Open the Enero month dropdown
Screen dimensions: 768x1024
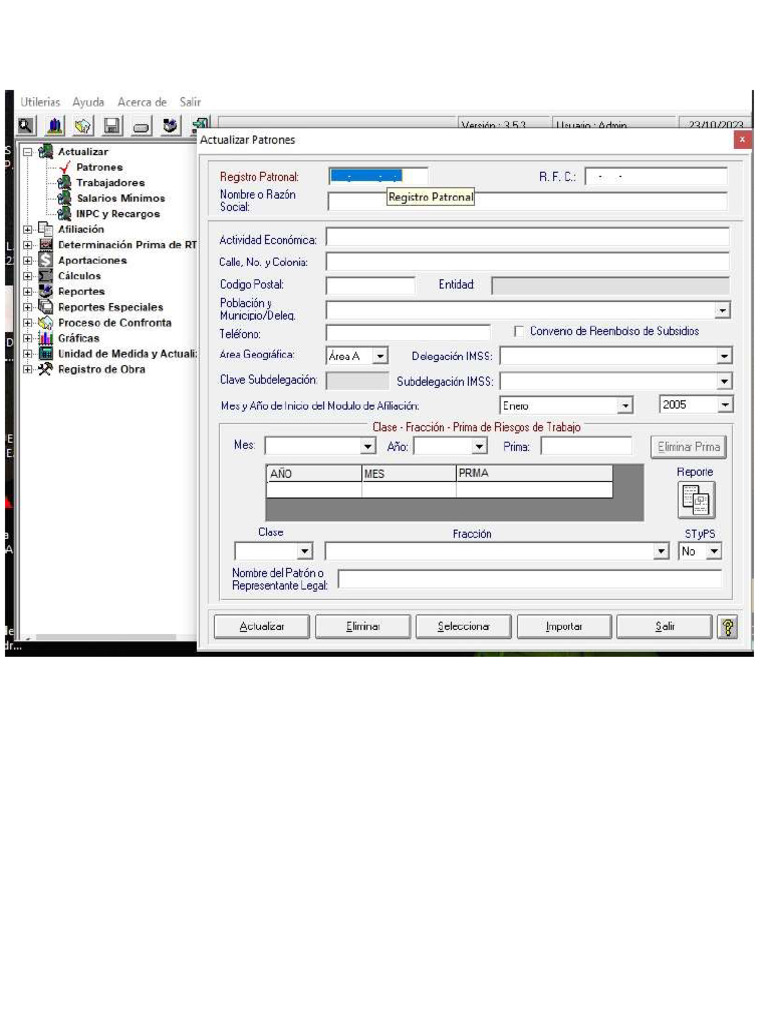(626, 406)
